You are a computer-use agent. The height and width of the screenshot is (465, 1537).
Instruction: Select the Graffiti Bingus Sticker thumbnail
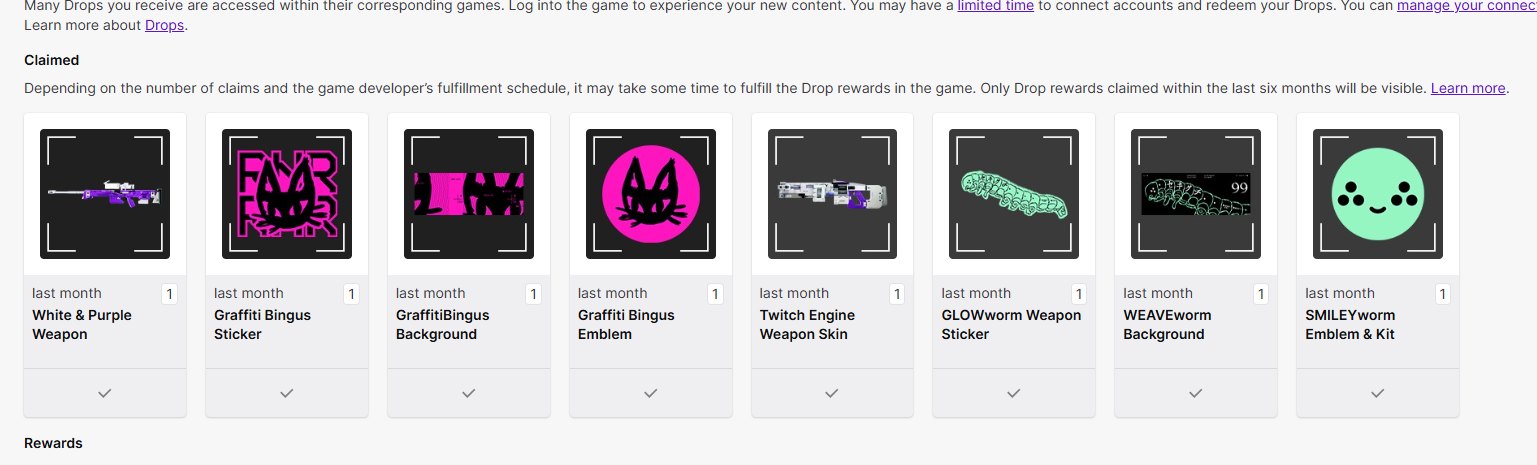tap(287, 194)
